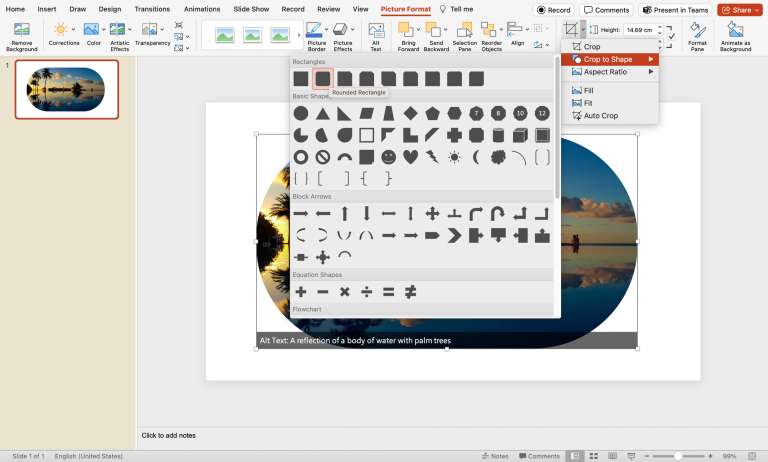Click the Picture Effects icon
The image size is (768, 462).
tap(340, 30)
